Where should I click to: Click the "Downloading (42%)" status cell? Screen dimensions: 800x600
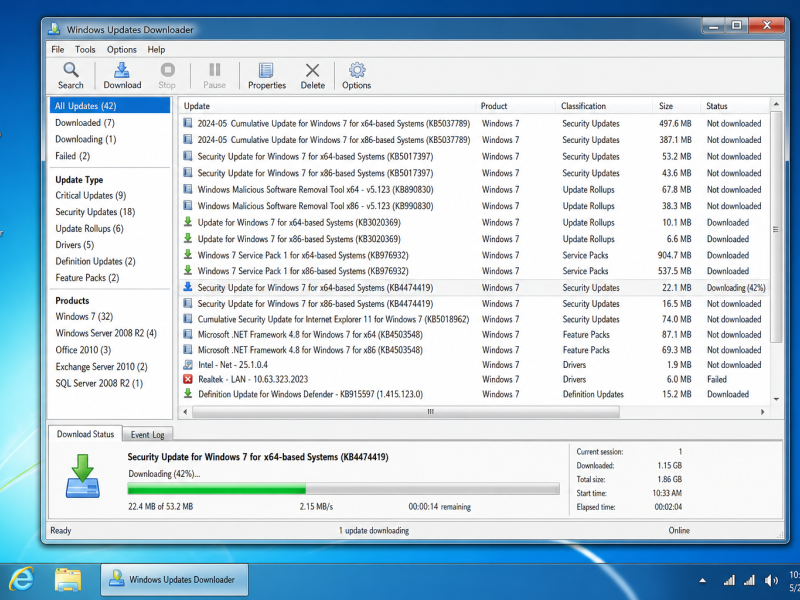(736, 288)
